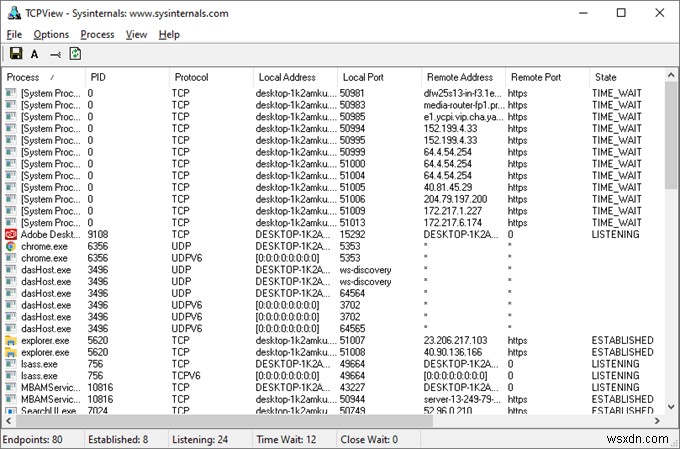
Task: Click ESTABLISHED state on explorer.exe port 51007 row
Action: [x=622, y=341]
